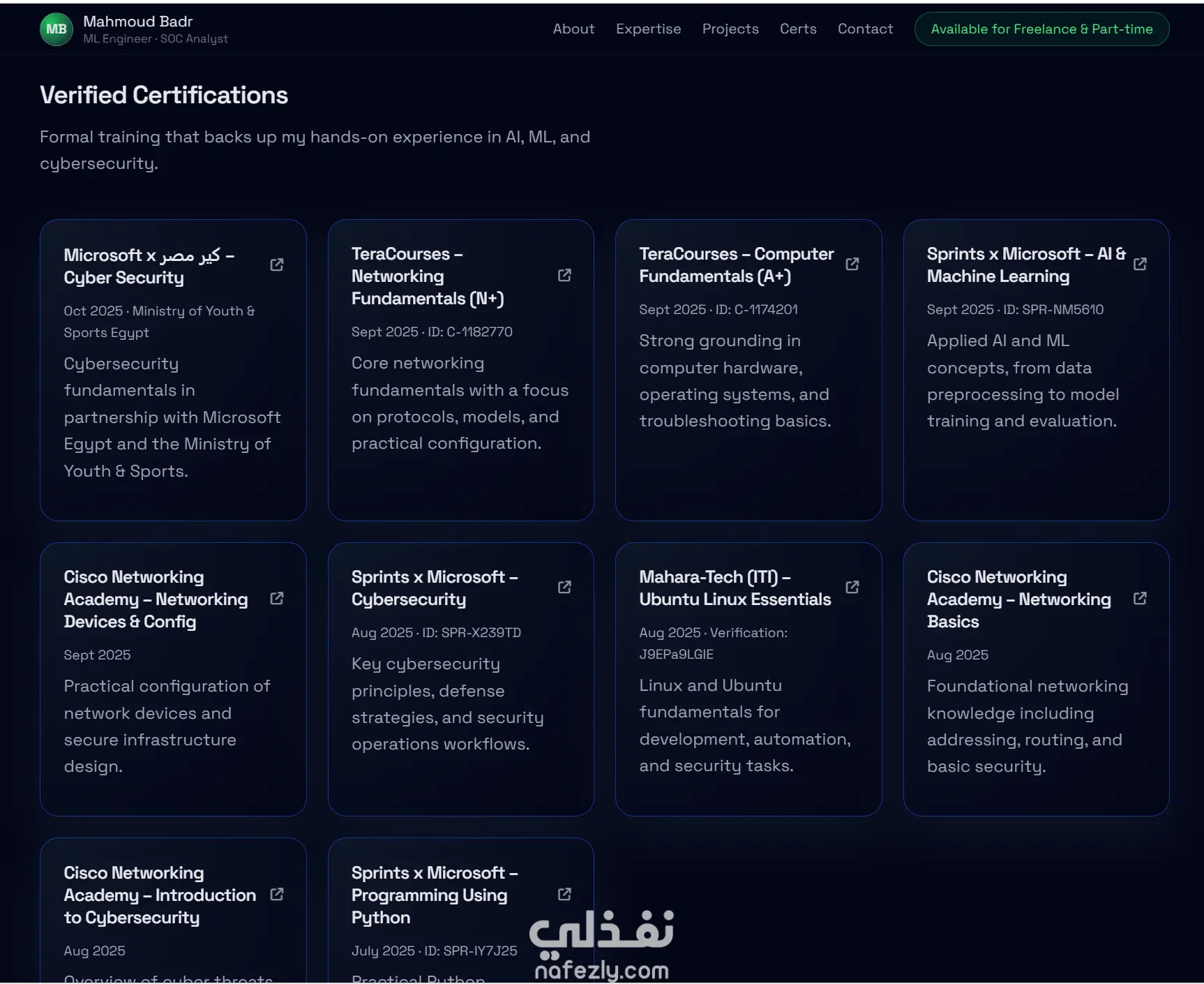Open TeraCourses Networking Fundamentals (N+) title
This screenshot has width=1204, height=984.
(428, 276)
